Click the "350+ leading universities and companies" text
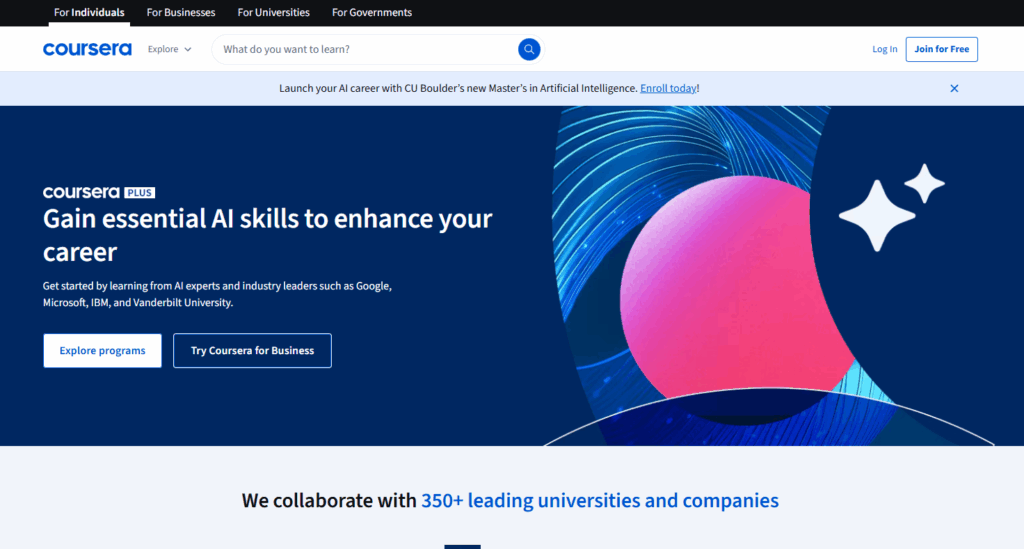The height and width of the screenshot is (549, 1024). coord(599,500)
